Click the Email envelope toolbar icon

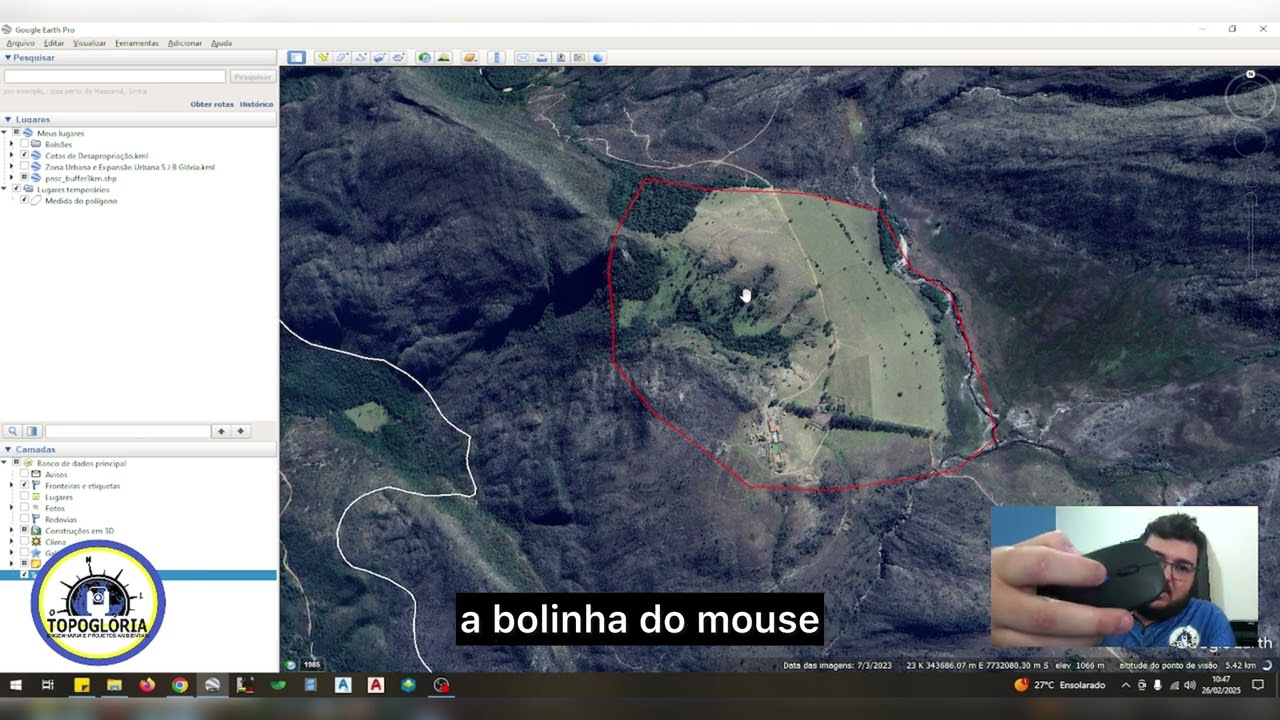click(x=522, y=57)
